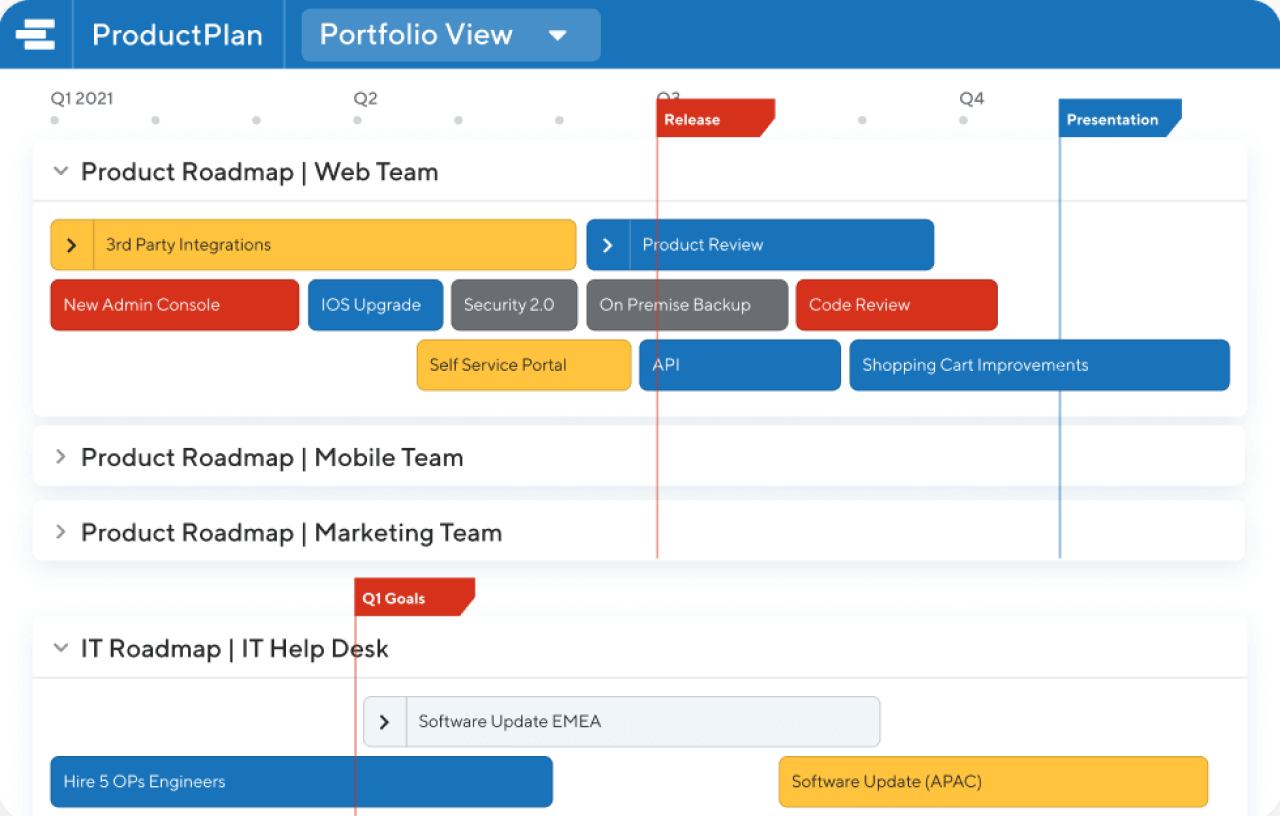Expand the Product Roadmap Marketing Team section

tap(60, 532)
